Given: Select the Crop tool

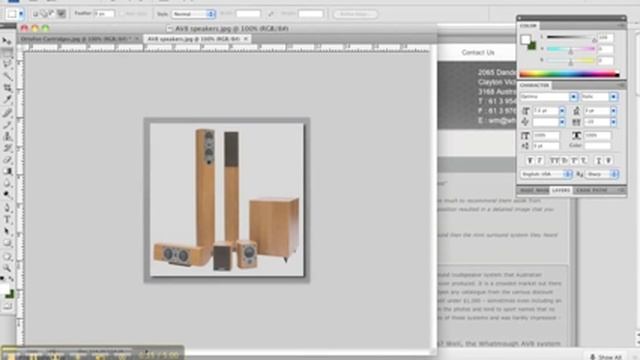Looking at the screenshot, I should [7, 88].
